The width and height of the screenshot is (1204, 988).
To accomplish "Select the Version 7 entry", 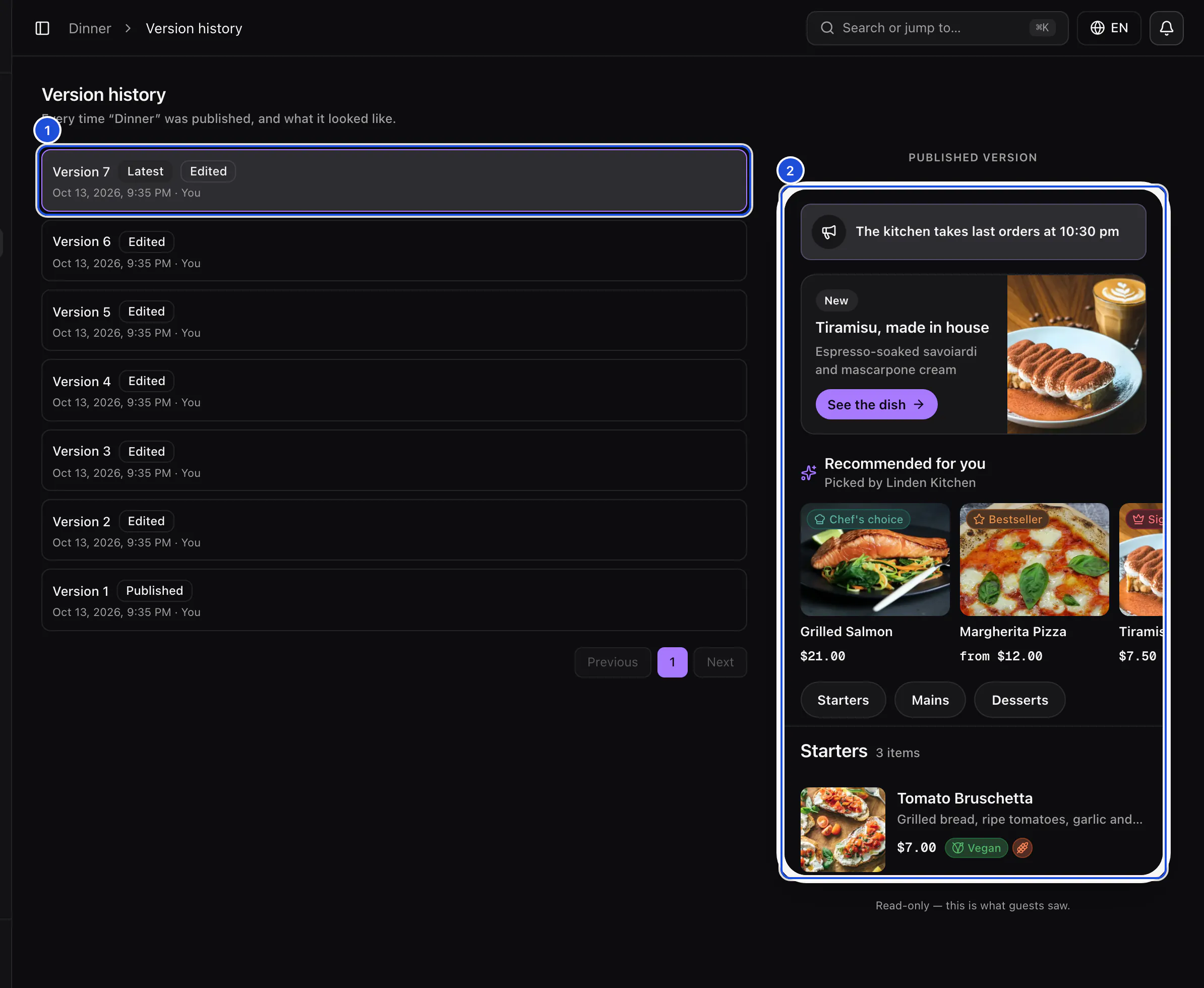I will [394, 180].
